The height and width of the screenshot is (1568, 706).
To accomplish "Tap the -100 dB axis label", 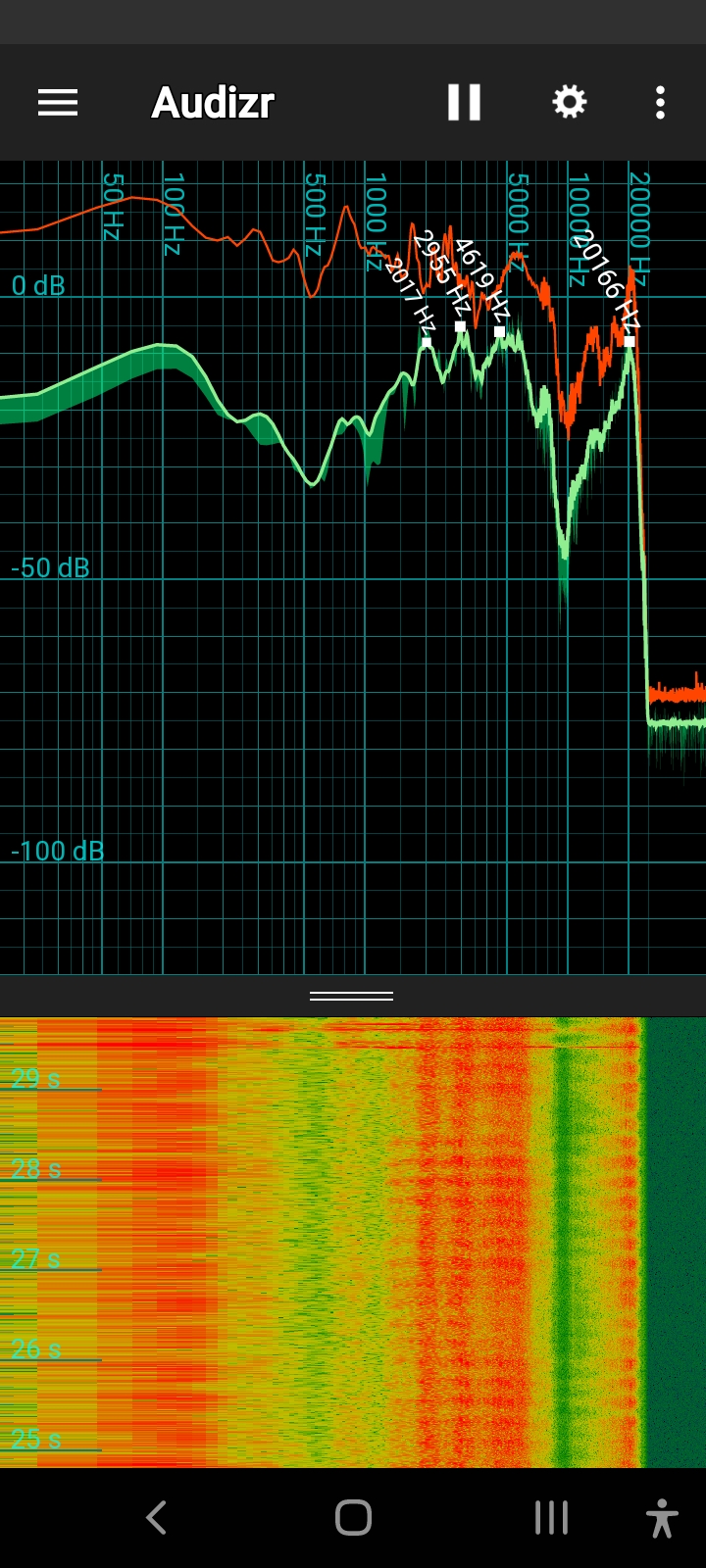I will point(57,851).
